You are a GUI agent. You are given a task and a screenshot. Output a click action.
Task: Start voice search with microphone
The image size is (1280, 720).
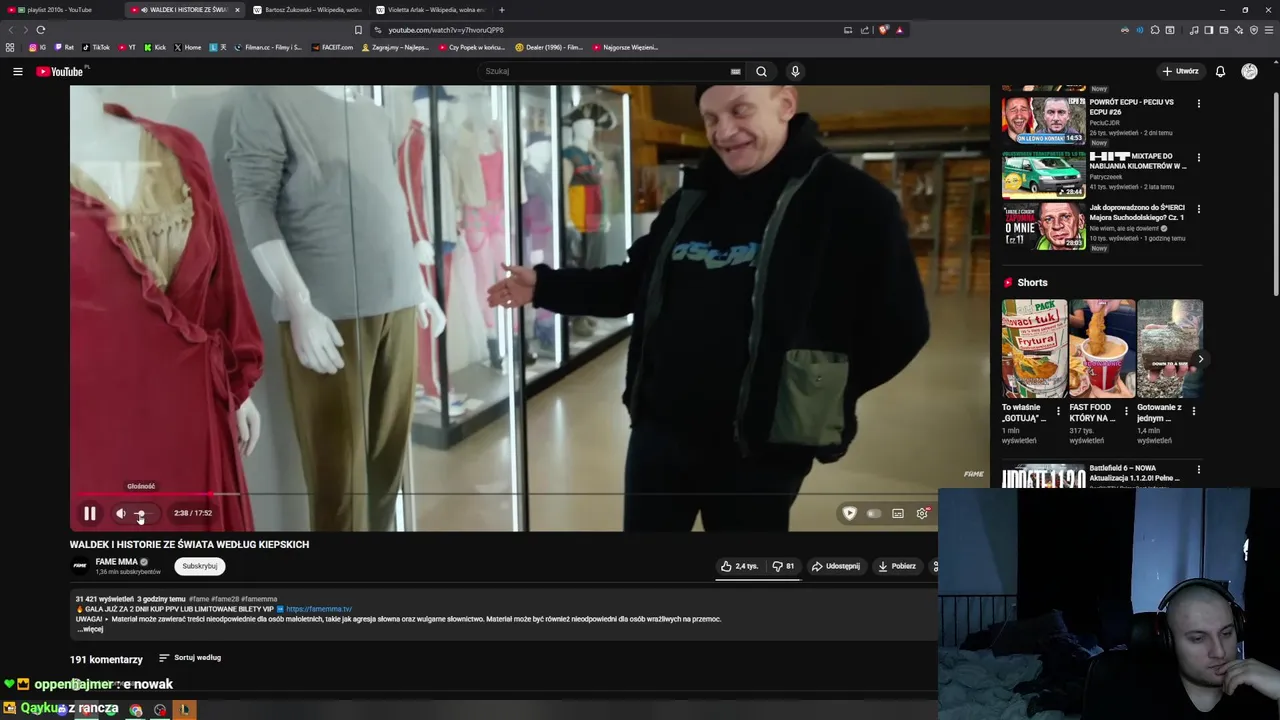point(795,71)
